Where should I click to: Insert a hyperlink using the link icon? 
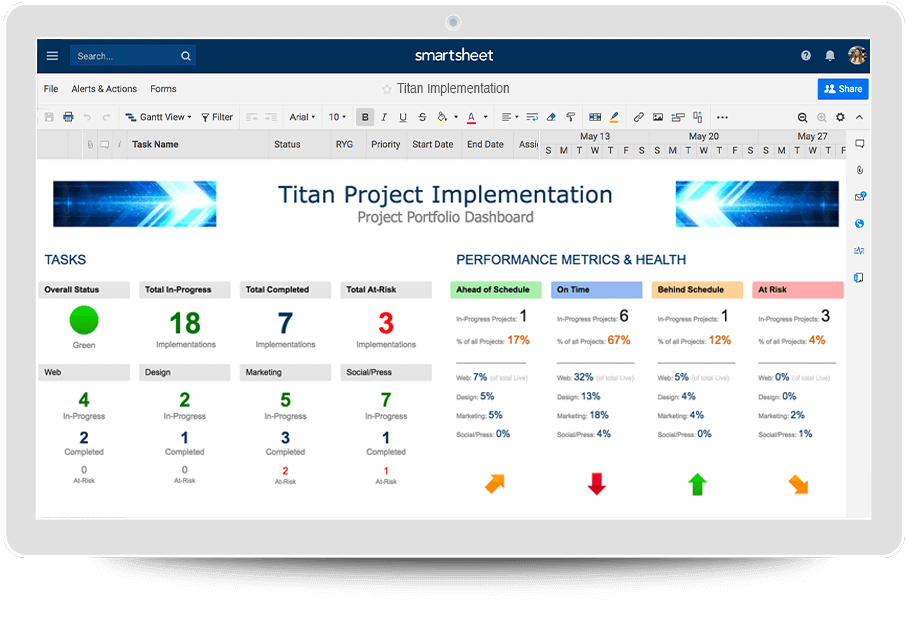point(639,117)
